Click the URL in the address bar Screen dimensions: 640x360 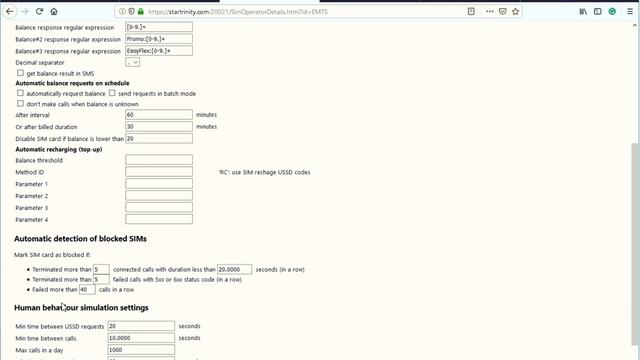point(238,12)
